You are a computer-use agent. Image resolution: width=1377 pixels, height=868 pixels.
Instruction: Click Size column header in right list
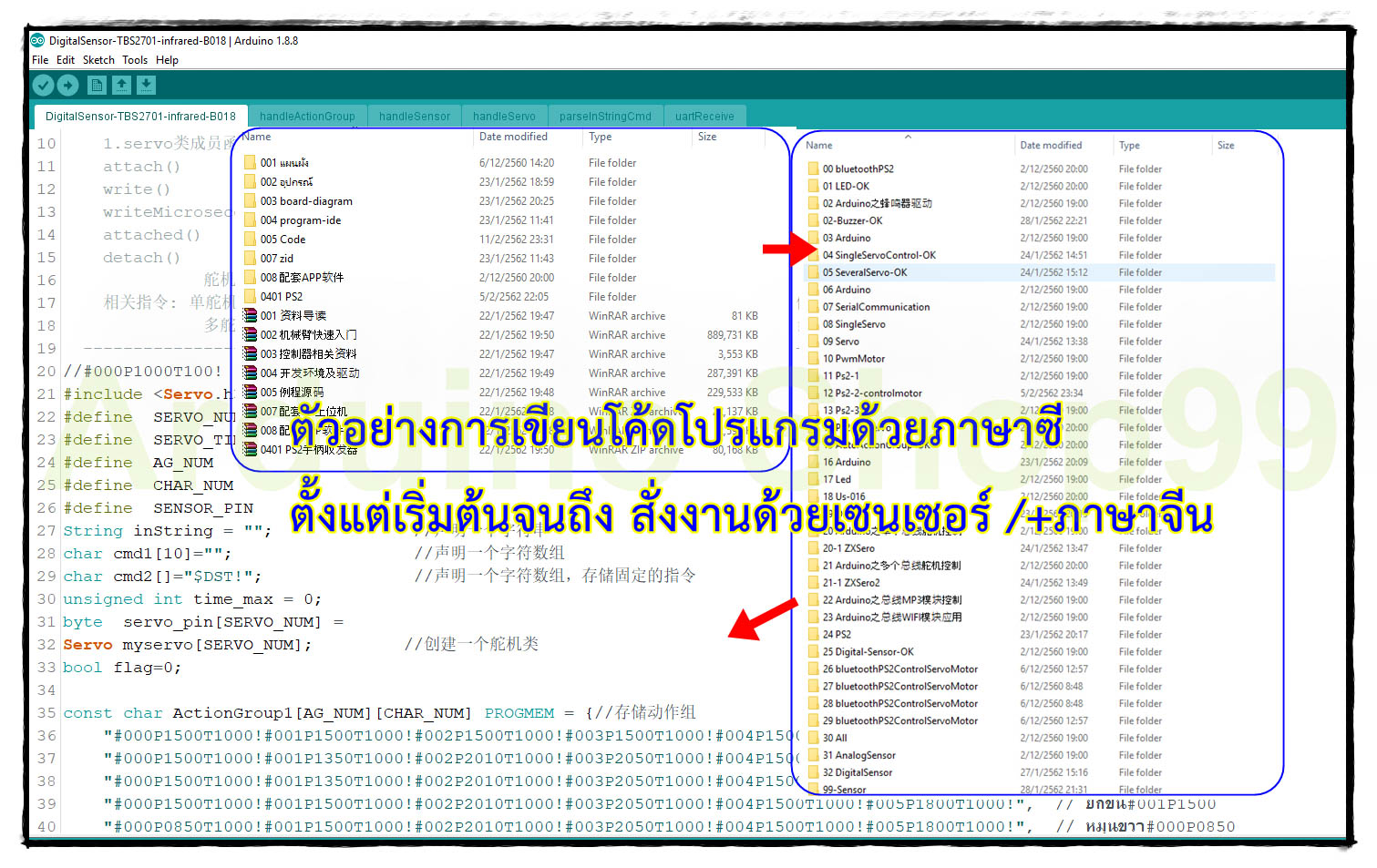coord(1226,146)
